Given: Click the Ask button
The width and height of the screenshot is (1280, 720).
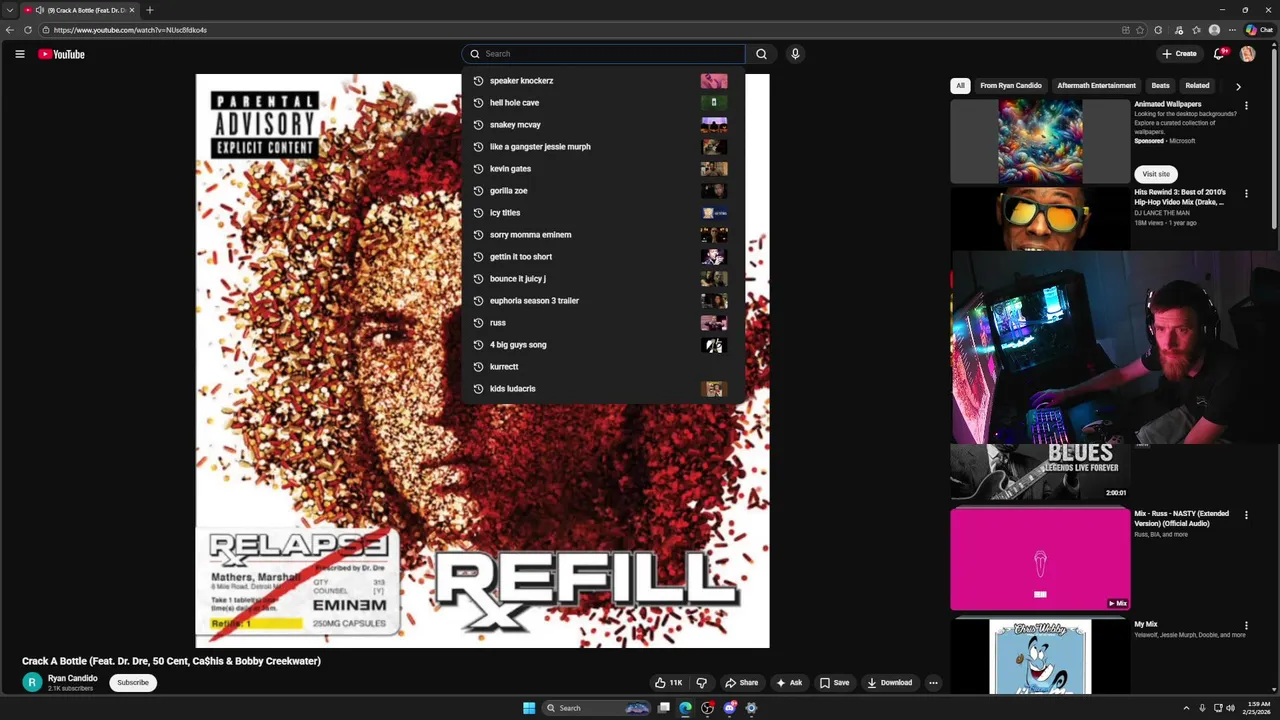Looking at the screenshot, I should click(x=789, y=683).
